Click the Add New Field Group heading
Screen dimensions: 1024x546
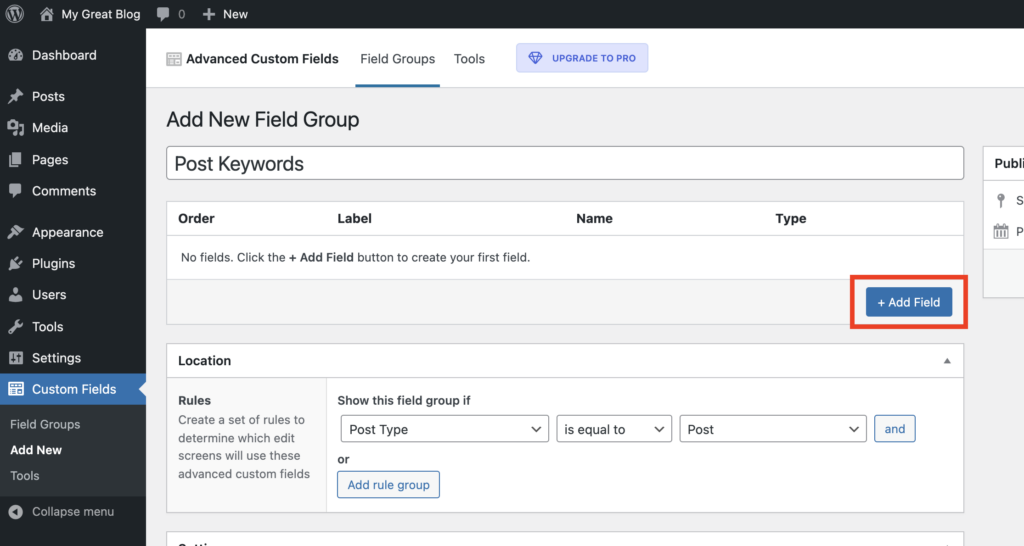pyautogui.click(x=263, y=120)
